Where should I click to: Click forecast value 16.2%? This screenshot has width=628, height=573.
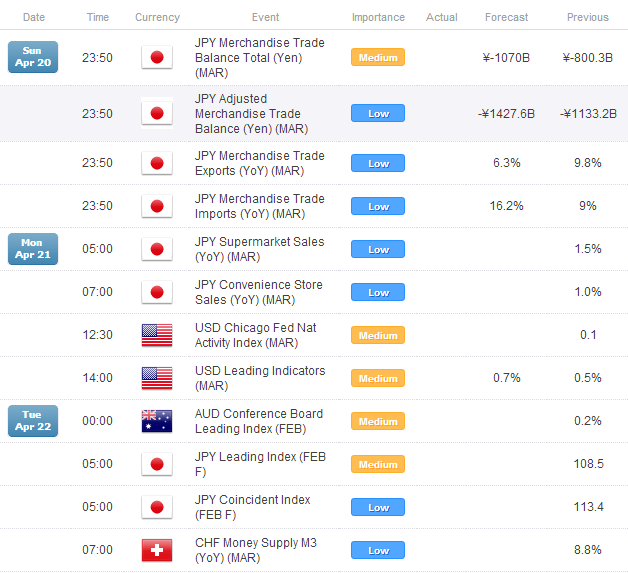pos(506,206)
